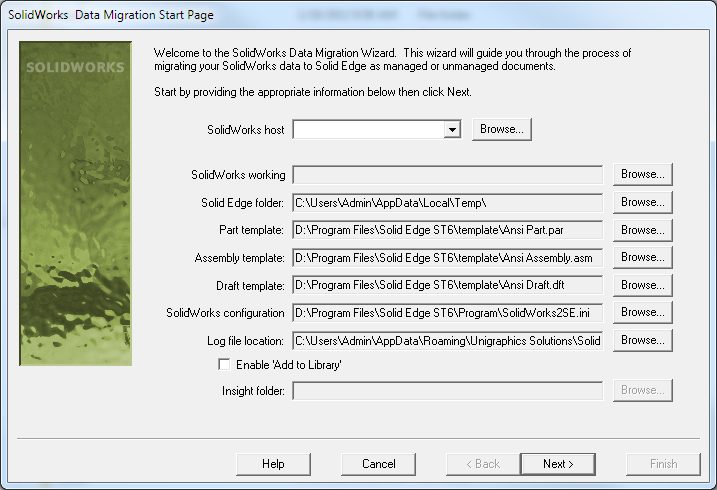
Task: Click the Solid Edge folder path field
Action: point(448,202)
